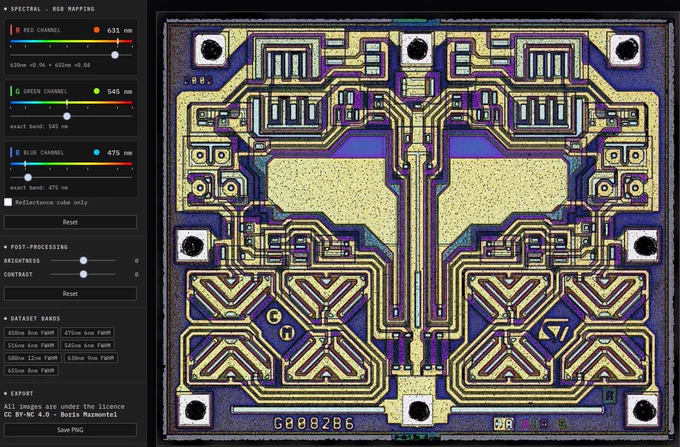Adjust the red channel wavelength slider handle
This screenshot has width=680, height=447.
click(115, 55)
